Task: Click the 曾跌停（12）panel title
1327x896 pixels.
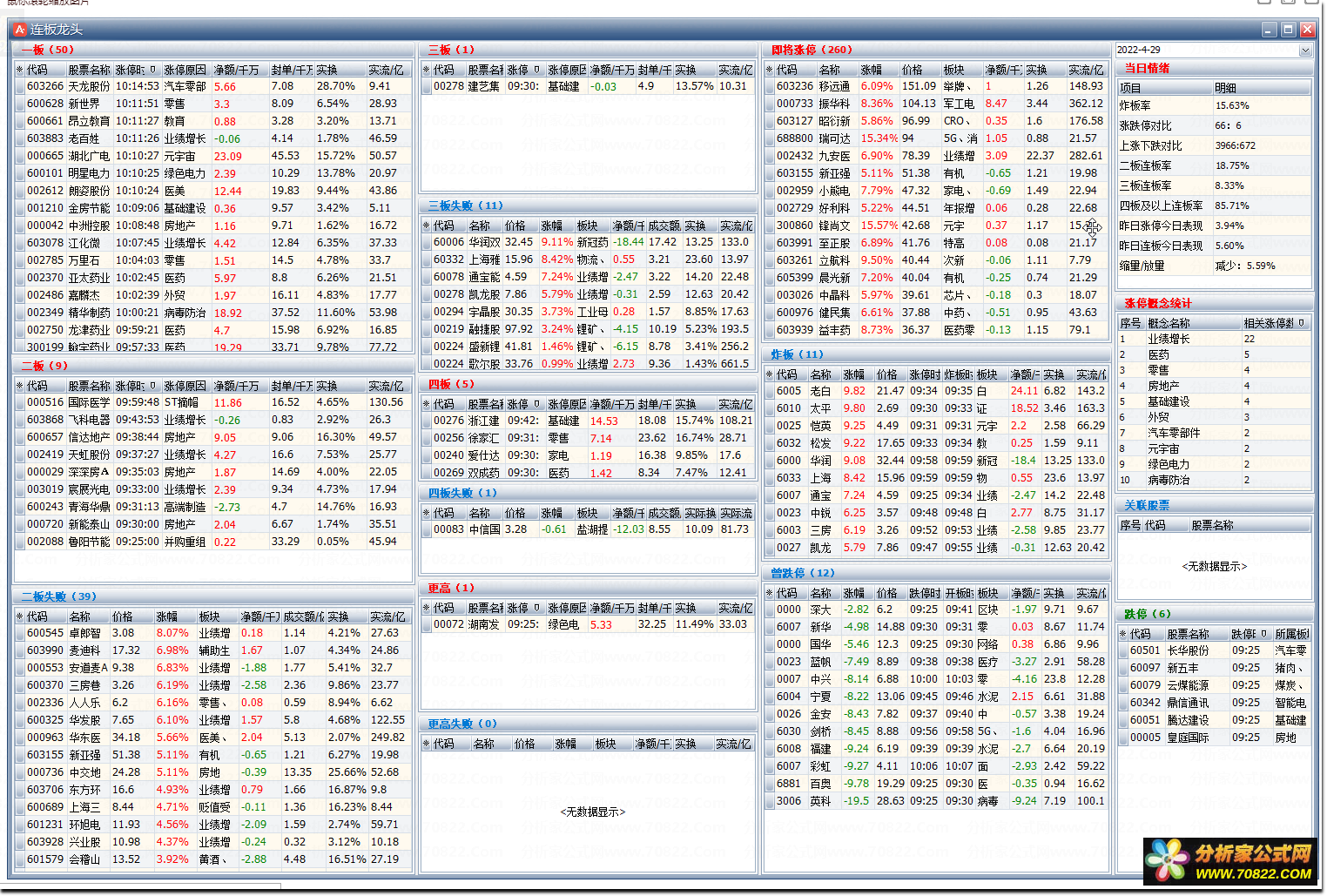Action: 803,573
